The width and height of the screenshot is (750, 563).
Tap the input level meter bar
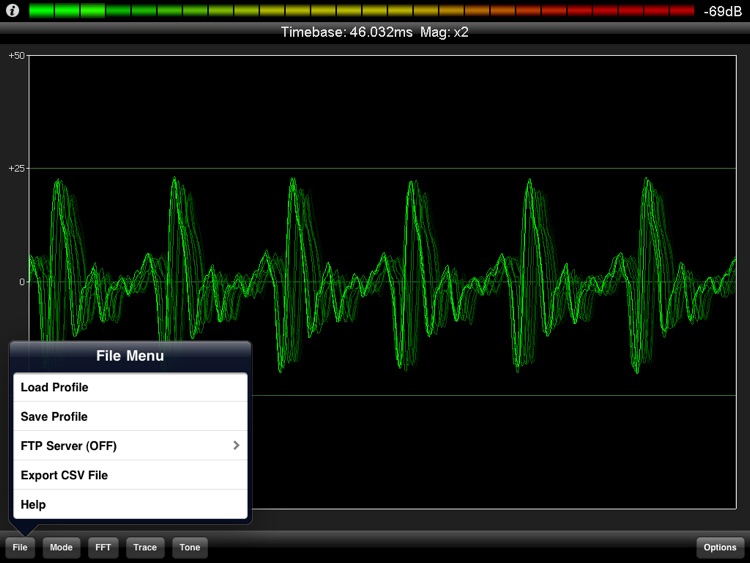tap(362, 11)
